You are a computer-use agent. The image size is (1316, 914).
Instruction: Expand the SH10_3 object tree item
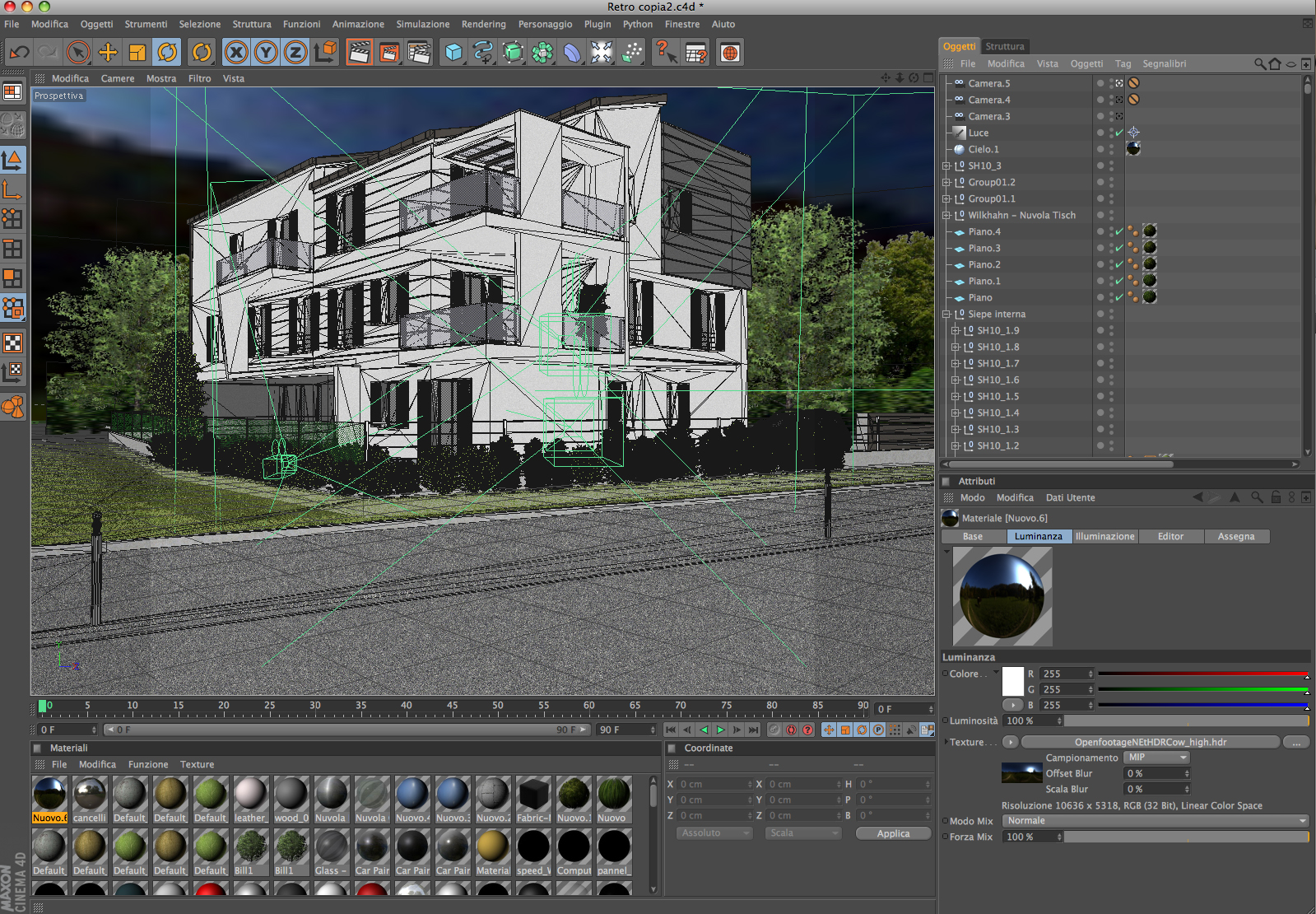click(946, 166)
